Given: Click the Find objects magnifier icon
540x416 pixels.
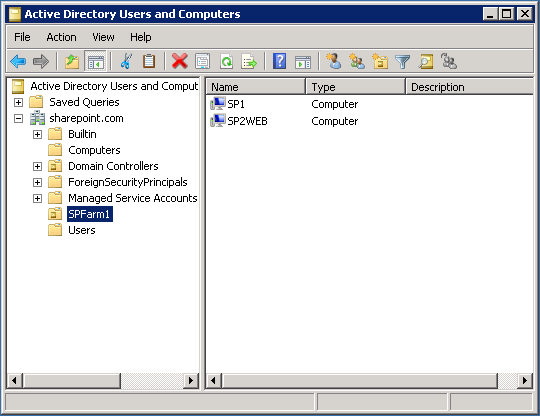Looking at the screenshot, I should pyautogui.click(x=426, y=62).
